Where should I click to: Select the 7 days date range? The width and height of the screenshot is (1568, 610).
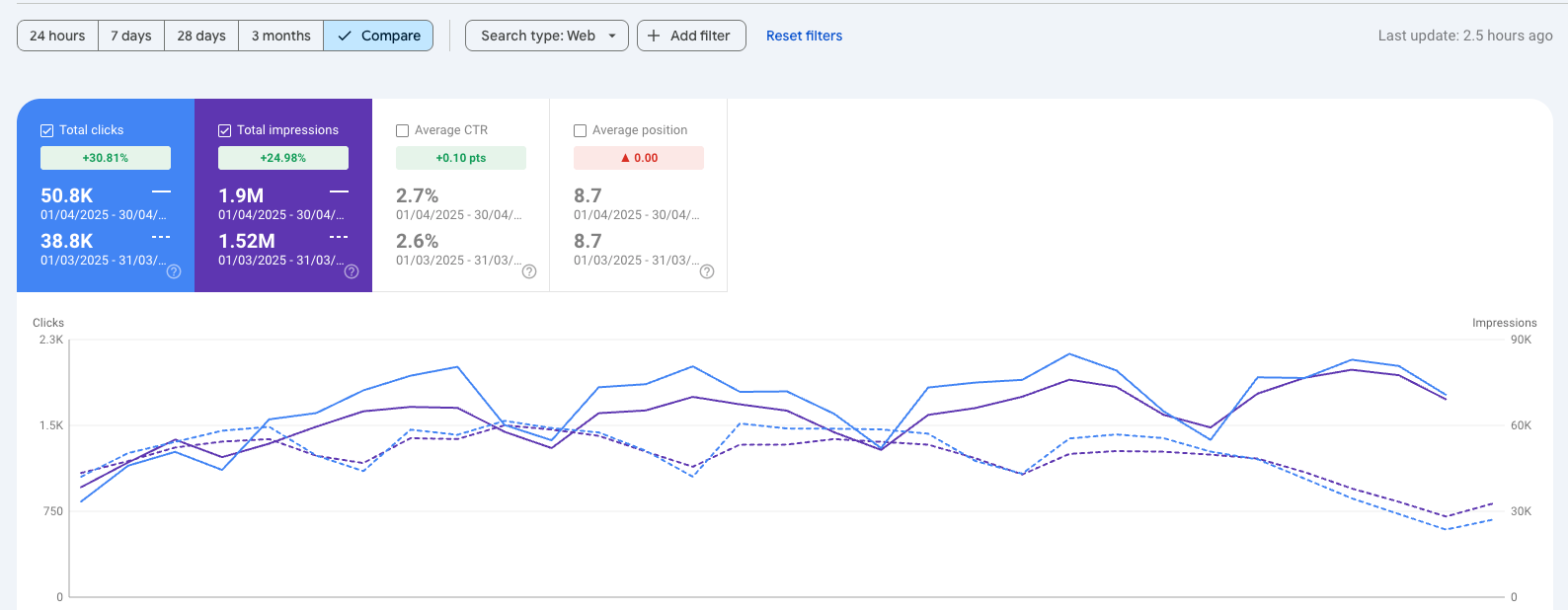131,36
